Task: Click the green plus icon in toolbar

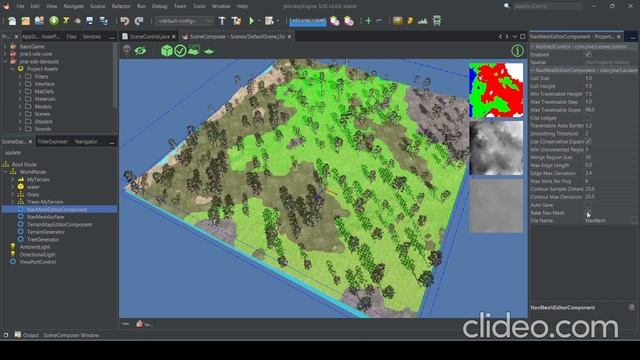Action: point(368,21)
